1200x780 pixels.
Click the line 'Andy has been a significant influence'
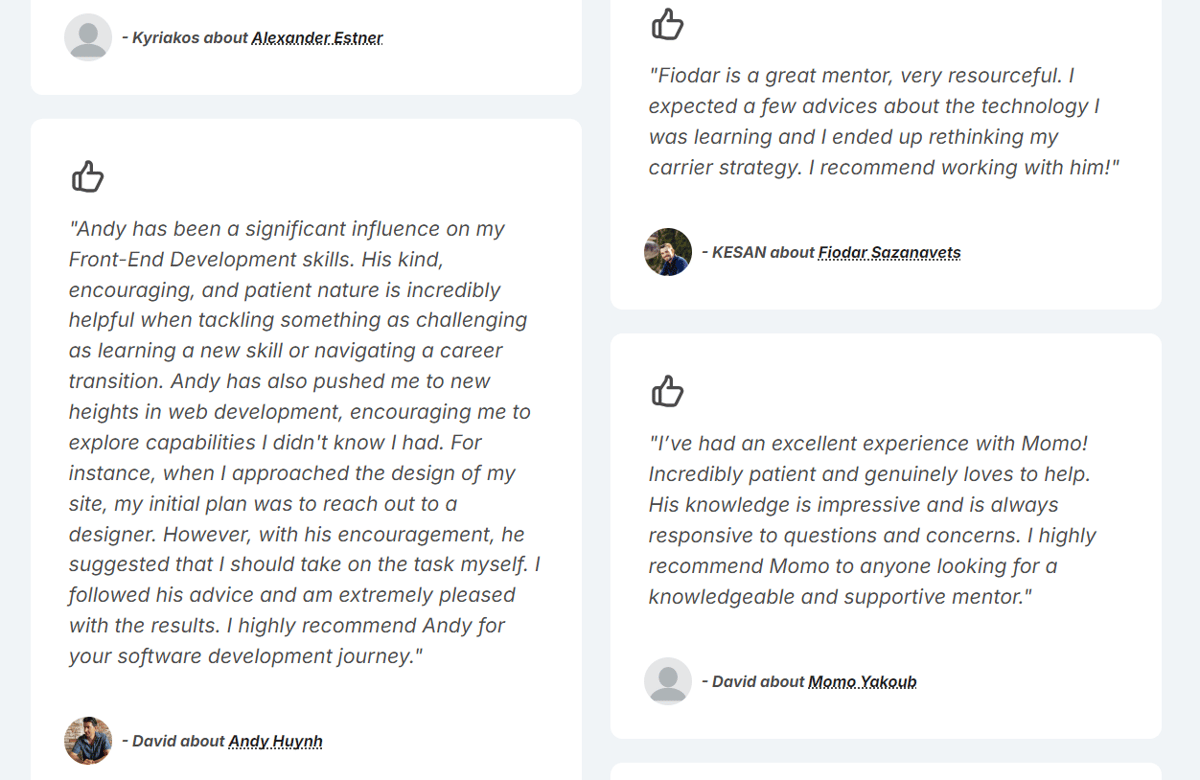pyautogui.click(x=287, y=229)
